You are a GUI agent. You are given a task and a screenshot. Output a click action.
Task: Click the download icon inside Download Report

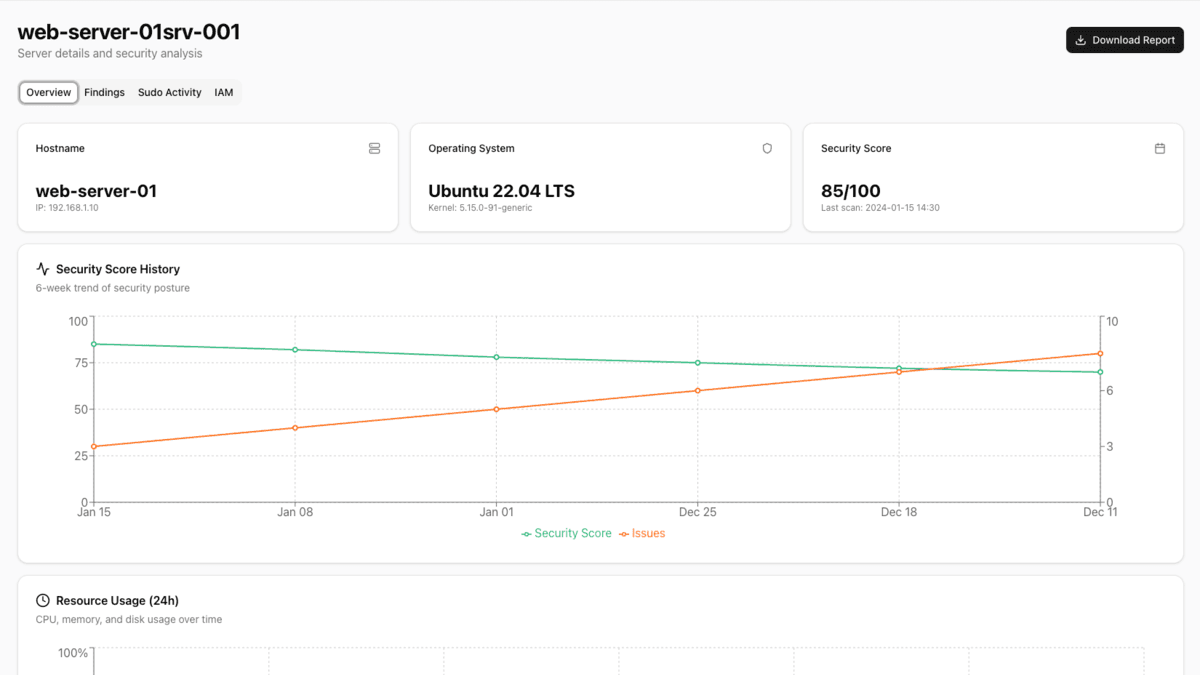coord(1081,40)
